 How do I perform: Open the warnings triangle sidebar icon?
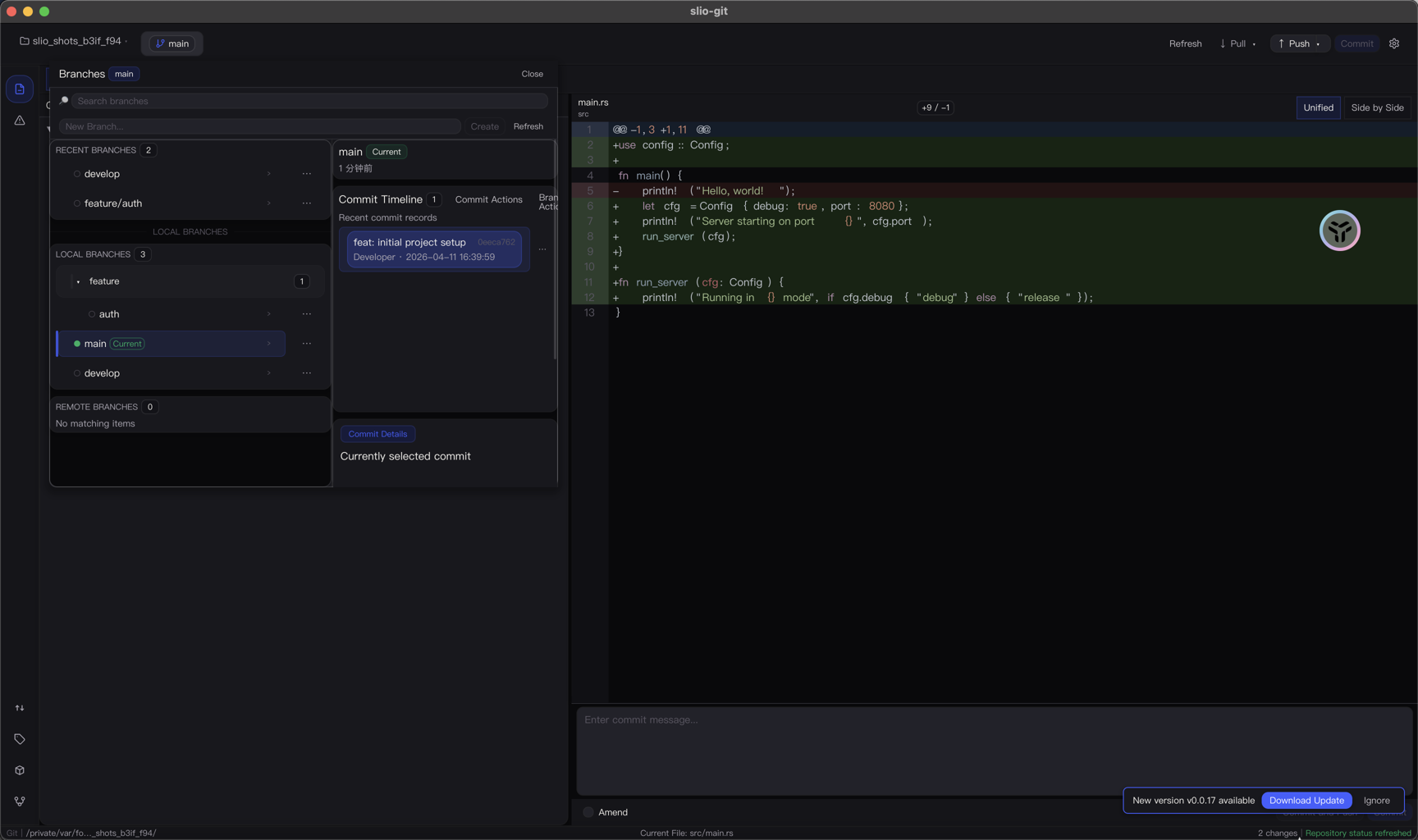click(x=20, y=121)
